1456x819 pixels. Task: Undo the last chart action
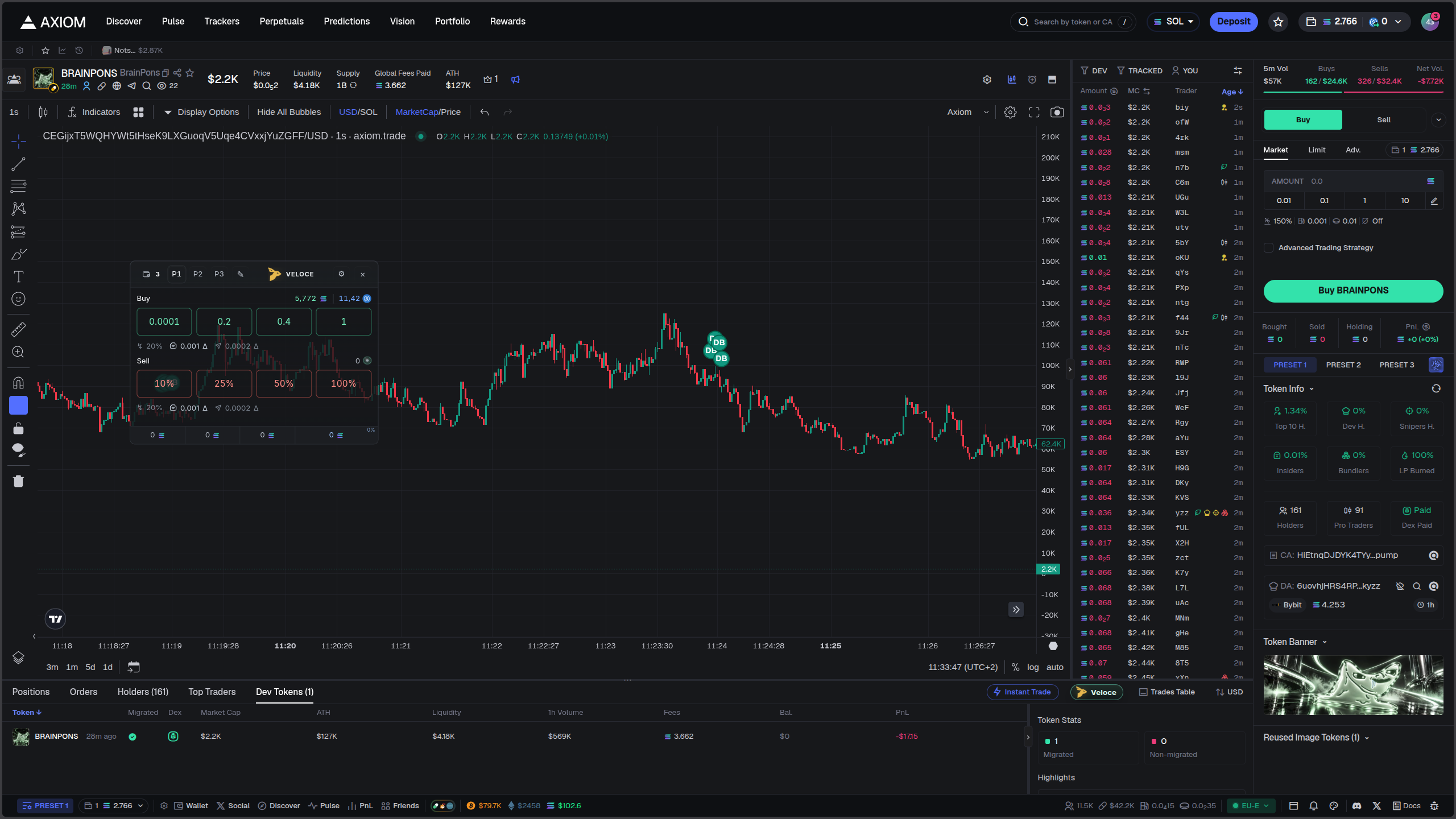(485, 112)
